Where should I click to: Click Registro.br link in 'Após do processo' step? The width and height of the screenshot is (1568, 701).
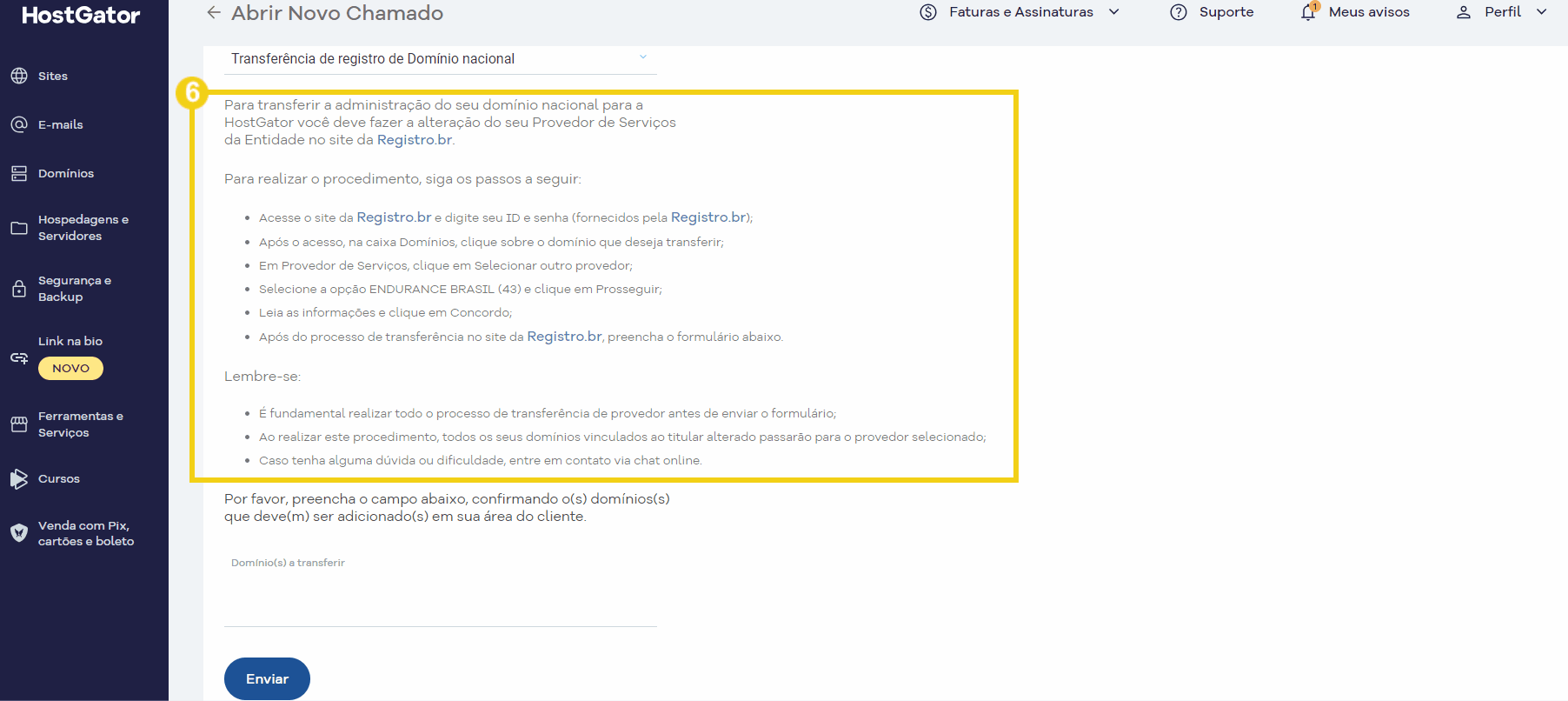coord(564,337)
